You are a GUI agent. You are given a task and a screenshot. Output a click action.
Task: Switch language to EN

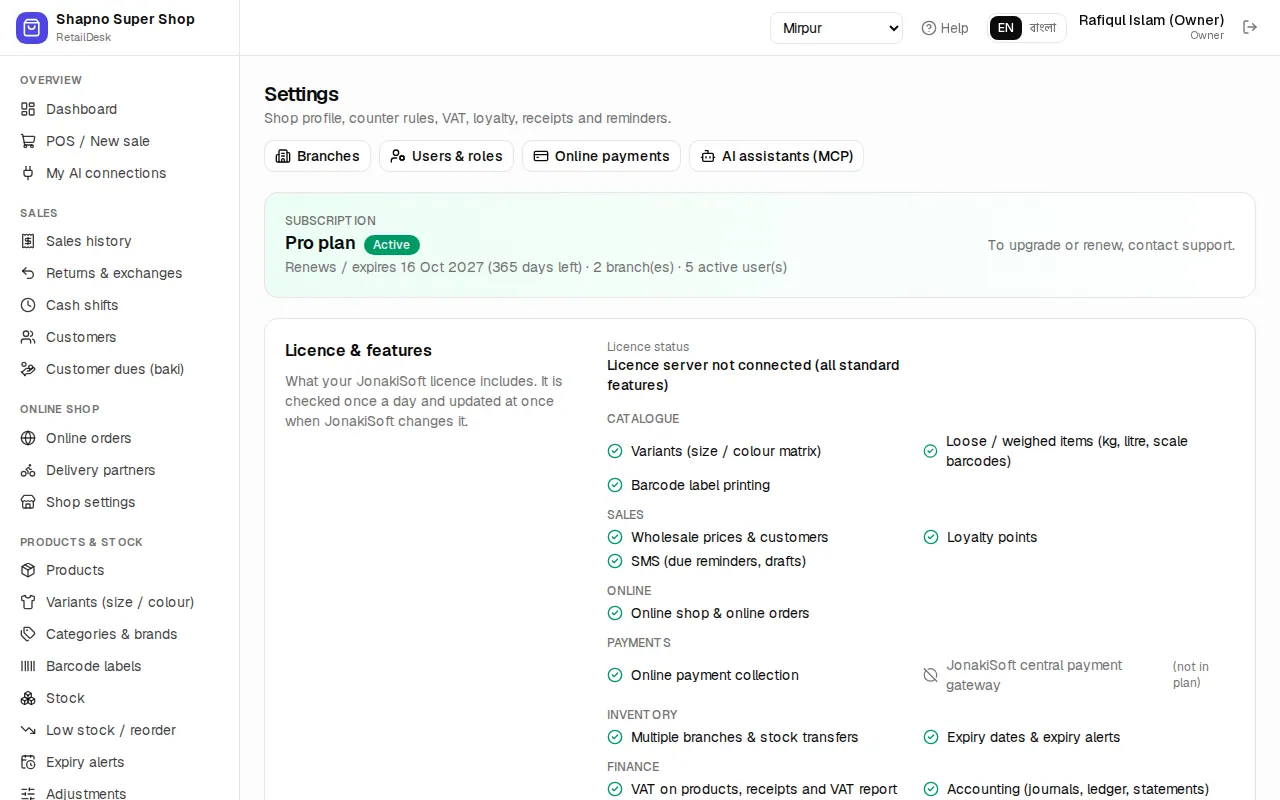click(1006, 28)
